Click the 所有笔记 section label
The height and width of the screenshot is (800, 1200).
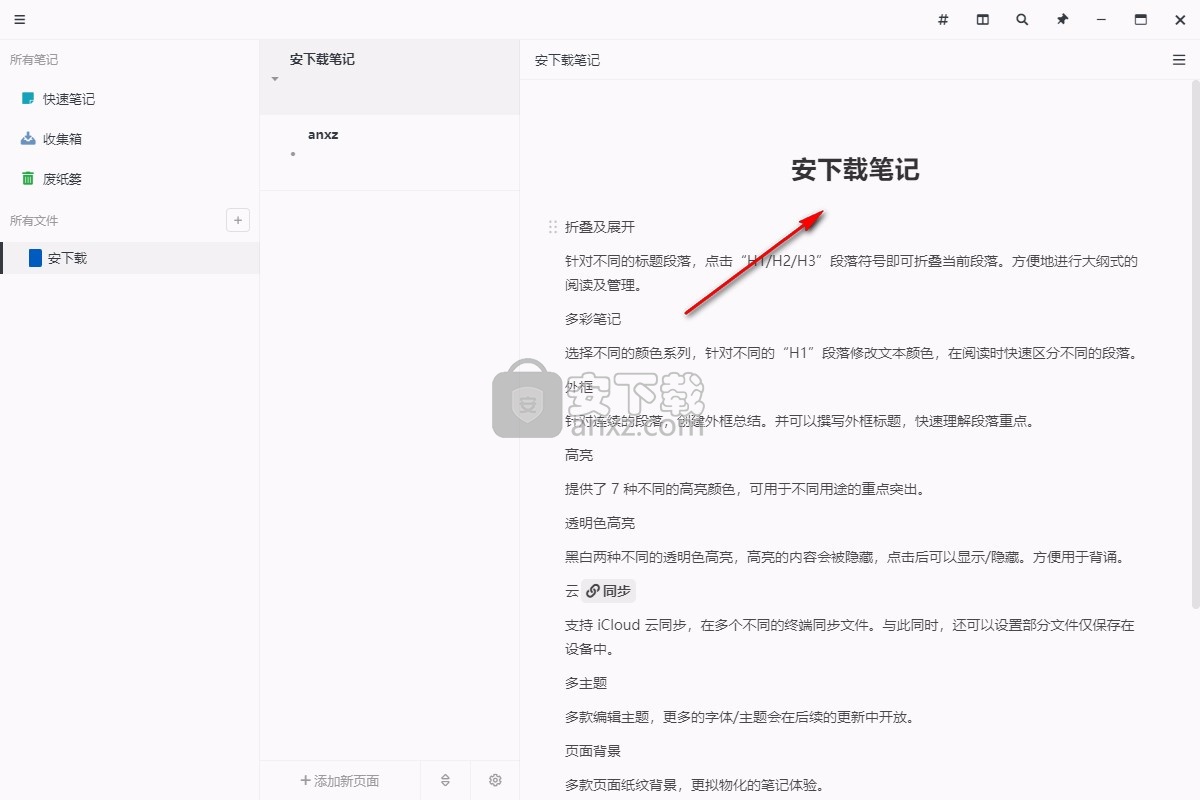pos(34,60)
